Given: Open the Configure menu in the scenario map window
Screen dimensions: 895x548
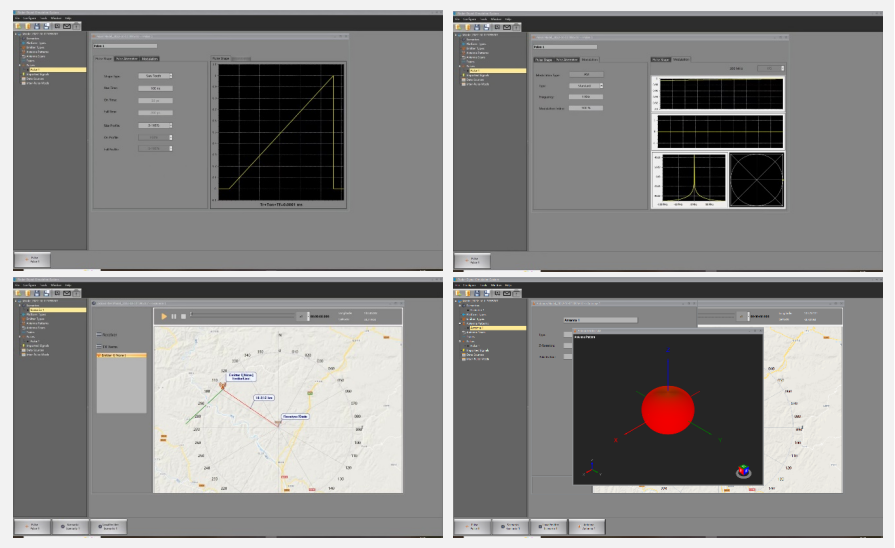Looking at the screenshot, I should (30, 285).
